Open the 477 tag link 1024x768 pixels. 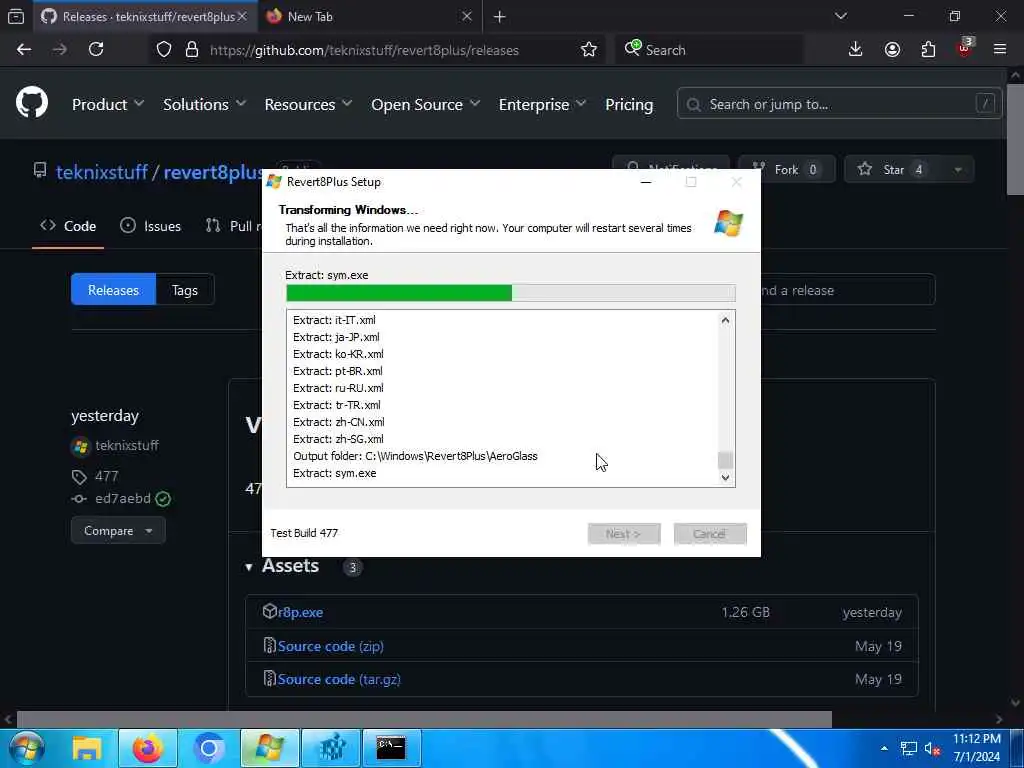pos(106,476)
